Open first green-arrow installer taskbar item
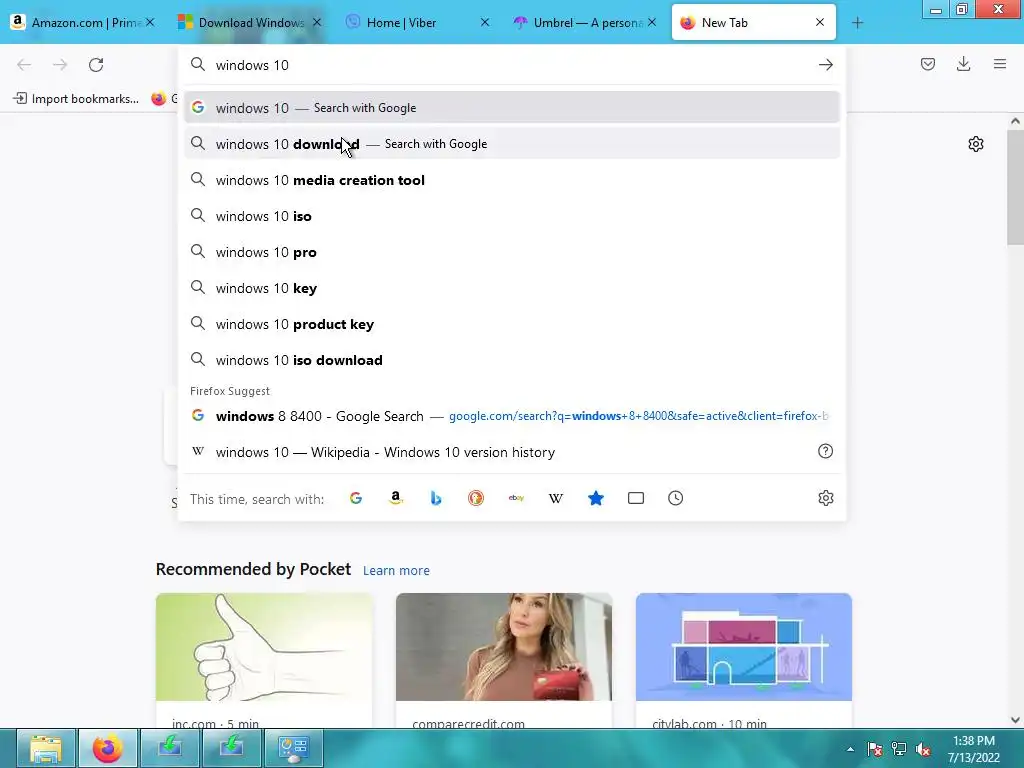The height and width of the screenshot is (768, 1024). pyautogui.click(x=169, y=748)
